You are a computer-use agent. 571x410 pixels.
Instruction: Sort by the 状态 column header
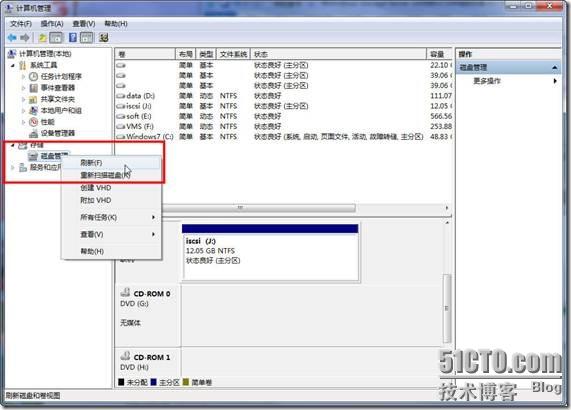tap(338, 54)
